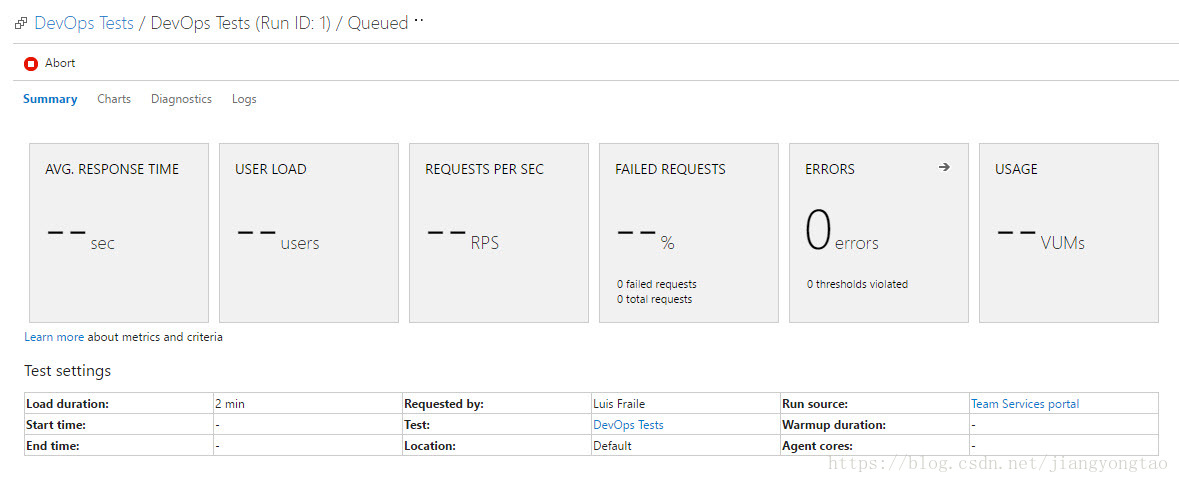This screenshot has width=1179, height=483.
Task: Select the Failed Requests tile
Action: pyautogui.click(x=689, y=233)
